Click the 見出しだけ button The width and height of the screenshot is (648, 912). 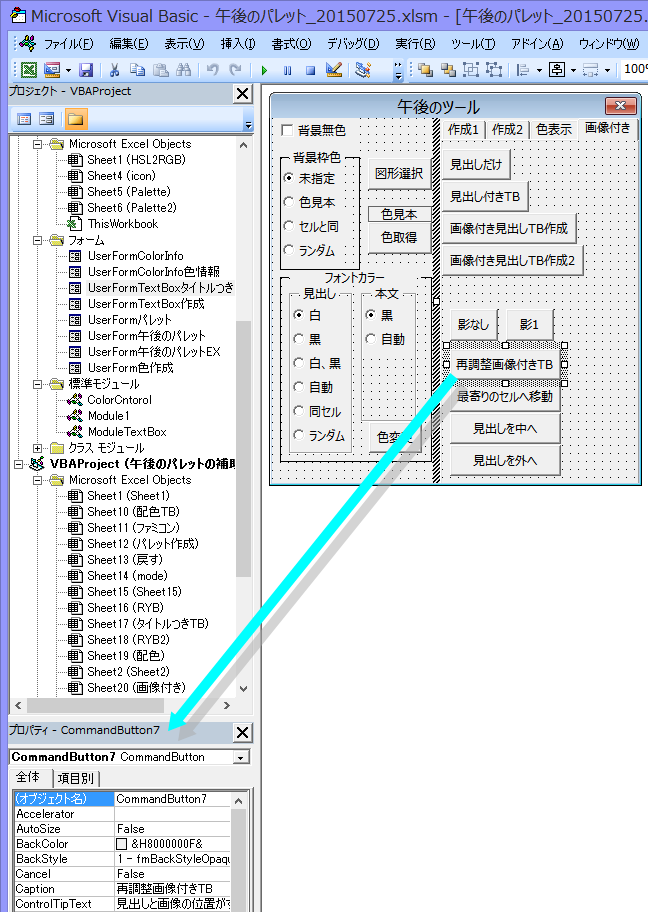tap(476, 165)
